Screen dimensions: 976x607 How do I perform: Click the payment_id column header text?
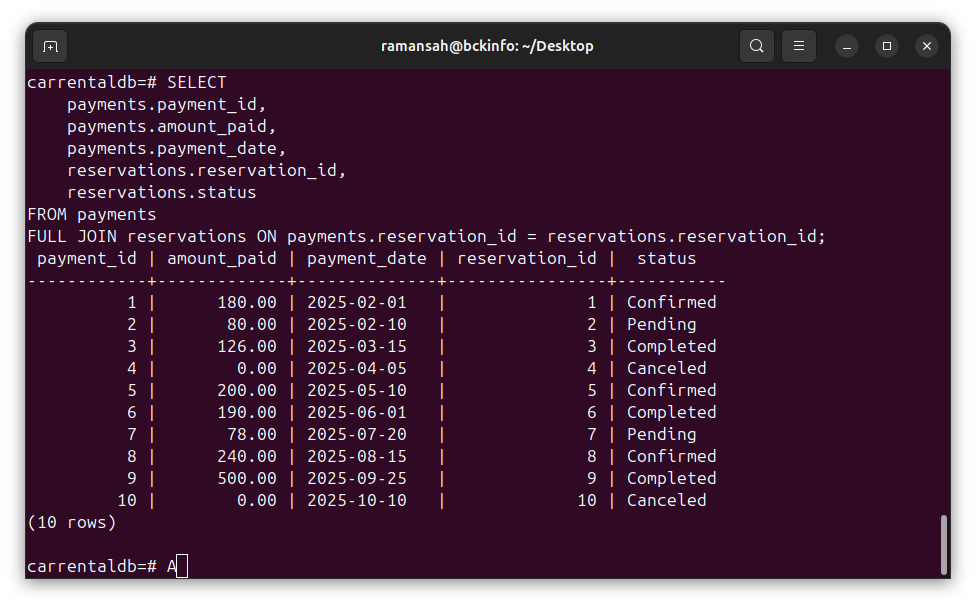[x=87, y=258]
